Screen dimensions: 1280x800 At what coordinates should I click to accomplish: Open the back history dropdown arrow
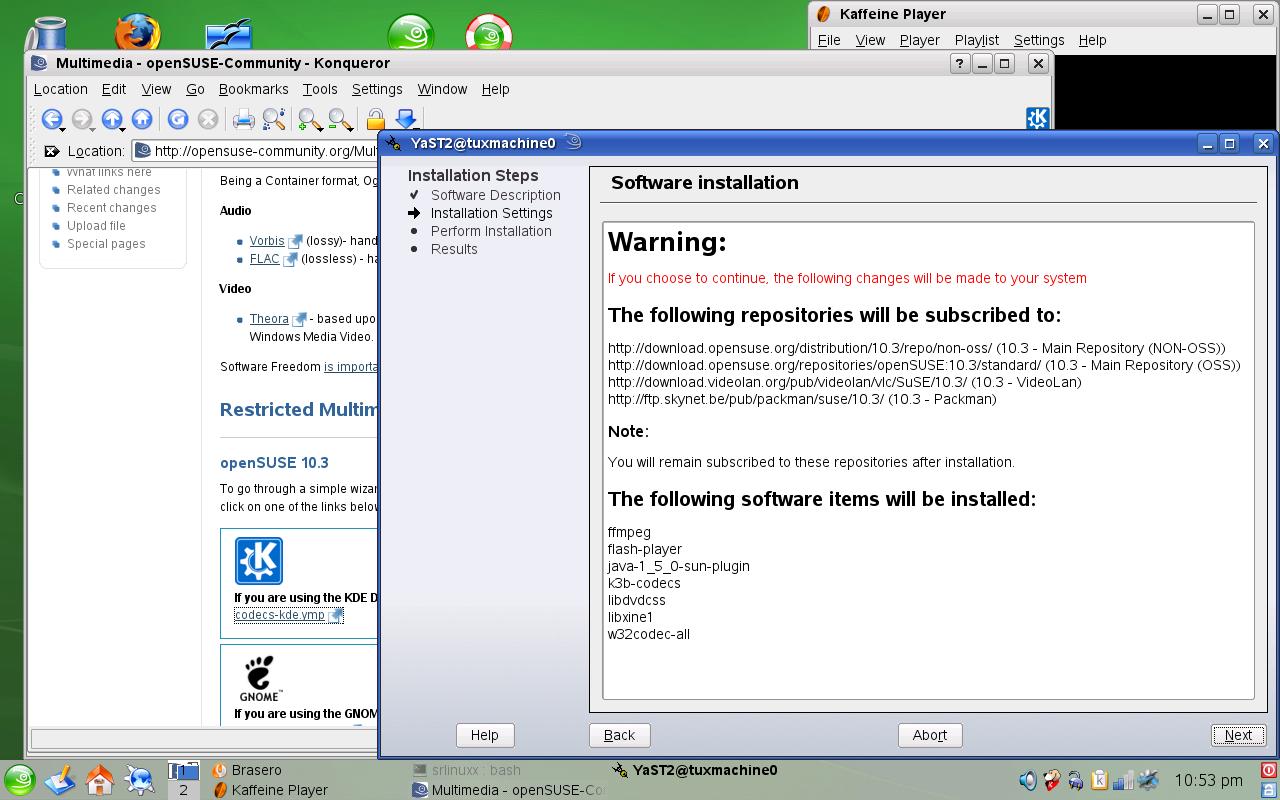click(x=62, y=129)
